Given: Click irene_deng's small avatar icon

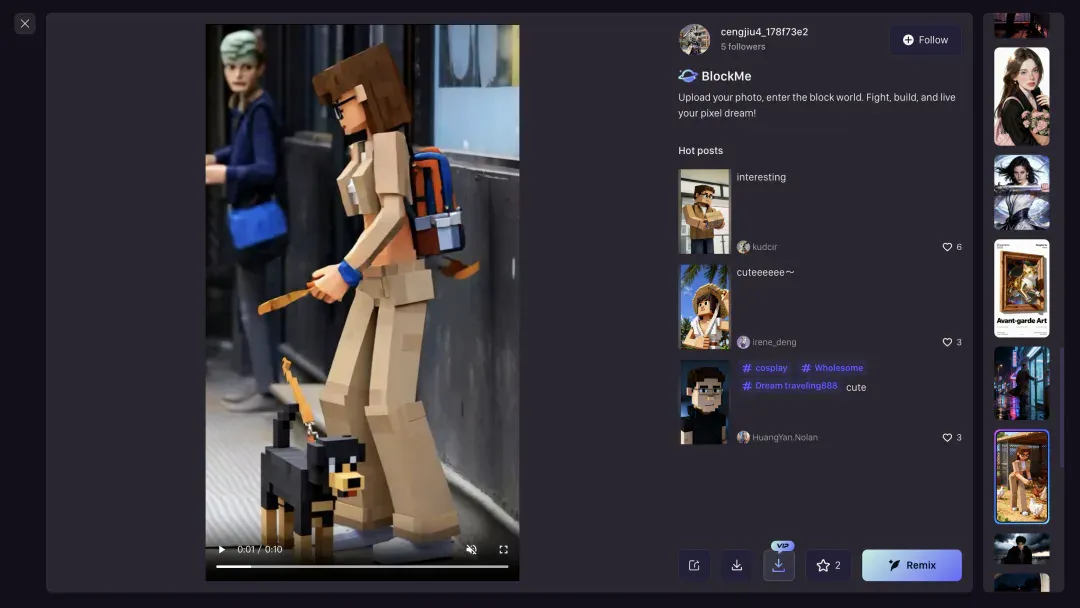Looking at the screenshot, I should (743, 342).
